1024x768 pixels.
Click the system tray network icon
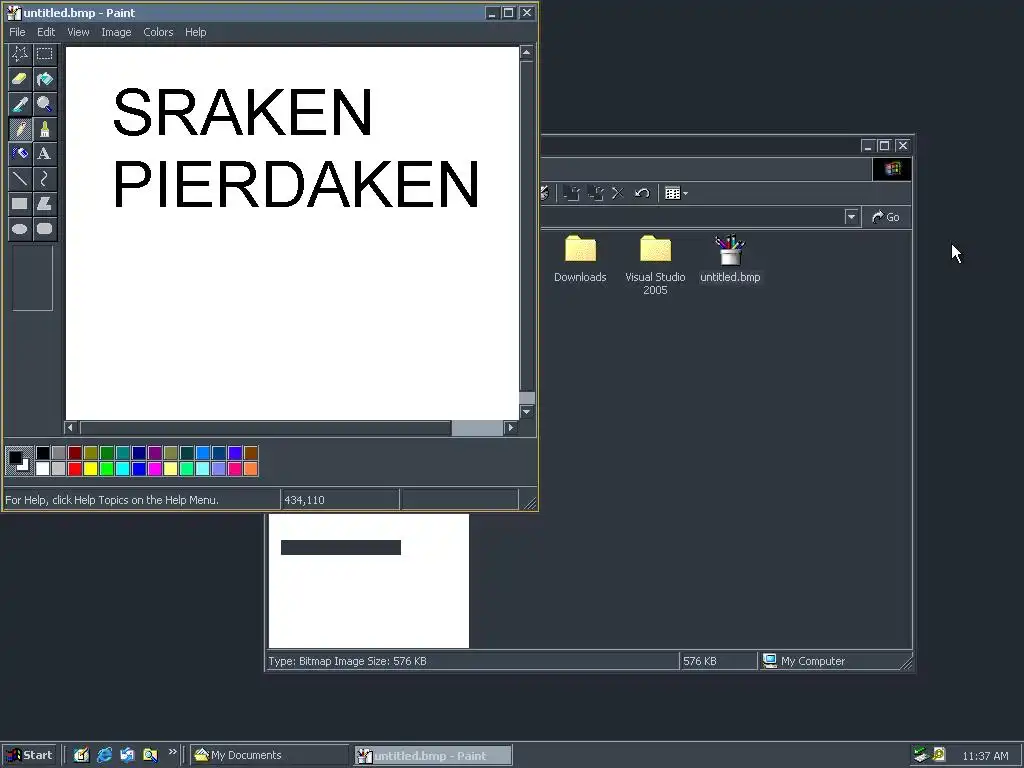coord(921,755)
